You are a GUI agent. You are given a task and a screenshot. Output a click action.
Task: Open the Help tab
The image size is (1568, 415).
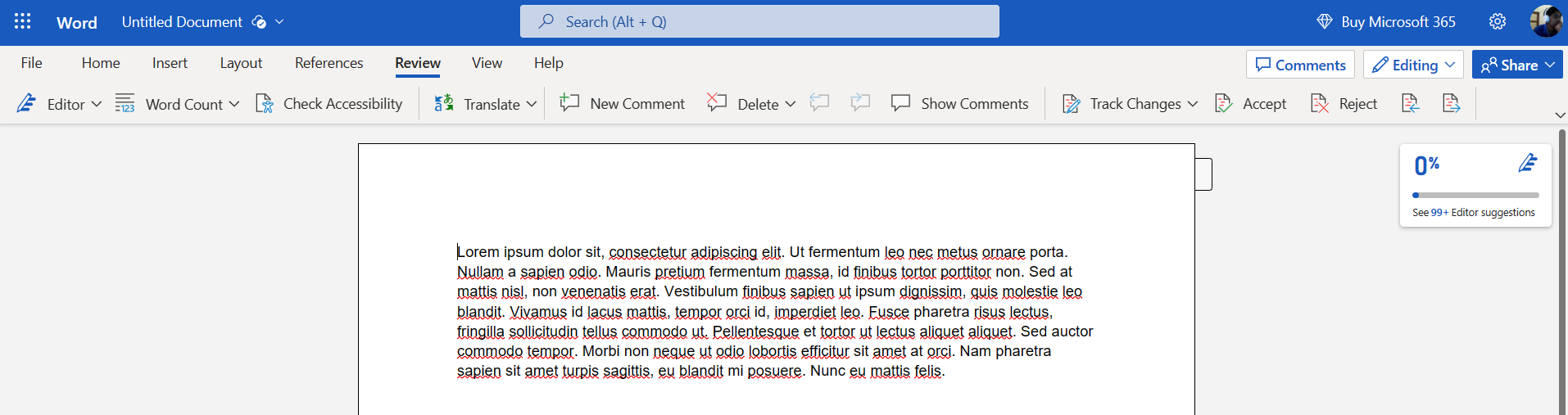coord(549,63)
